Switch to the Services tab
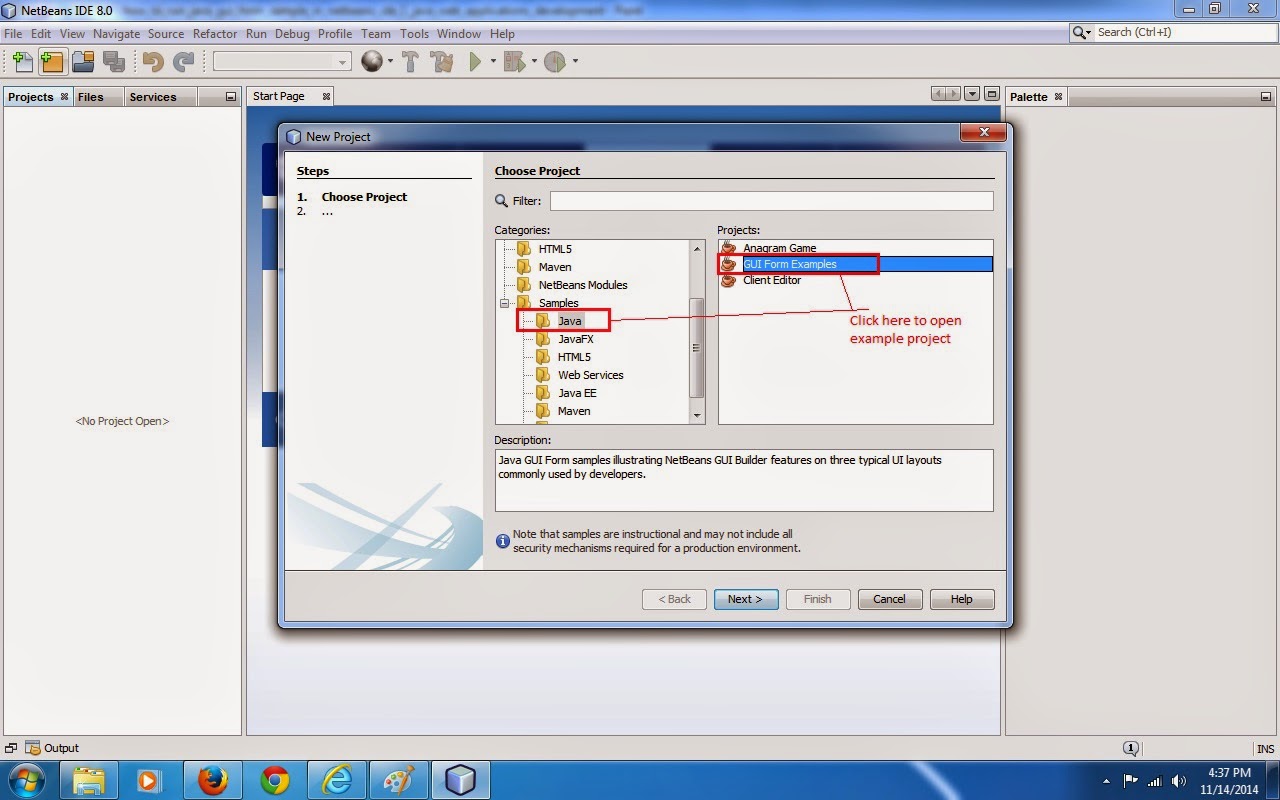The image size is (1280, 800). click(155, 96)
